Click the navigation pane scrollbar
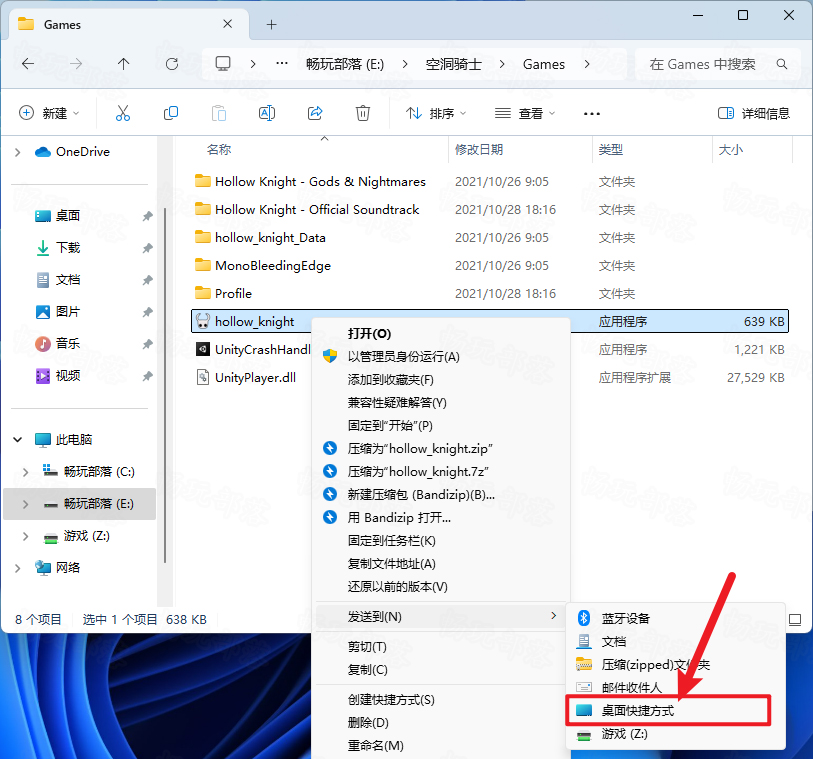Image resolution: width=813 pixels, height=759 pixels. (164, 385)
